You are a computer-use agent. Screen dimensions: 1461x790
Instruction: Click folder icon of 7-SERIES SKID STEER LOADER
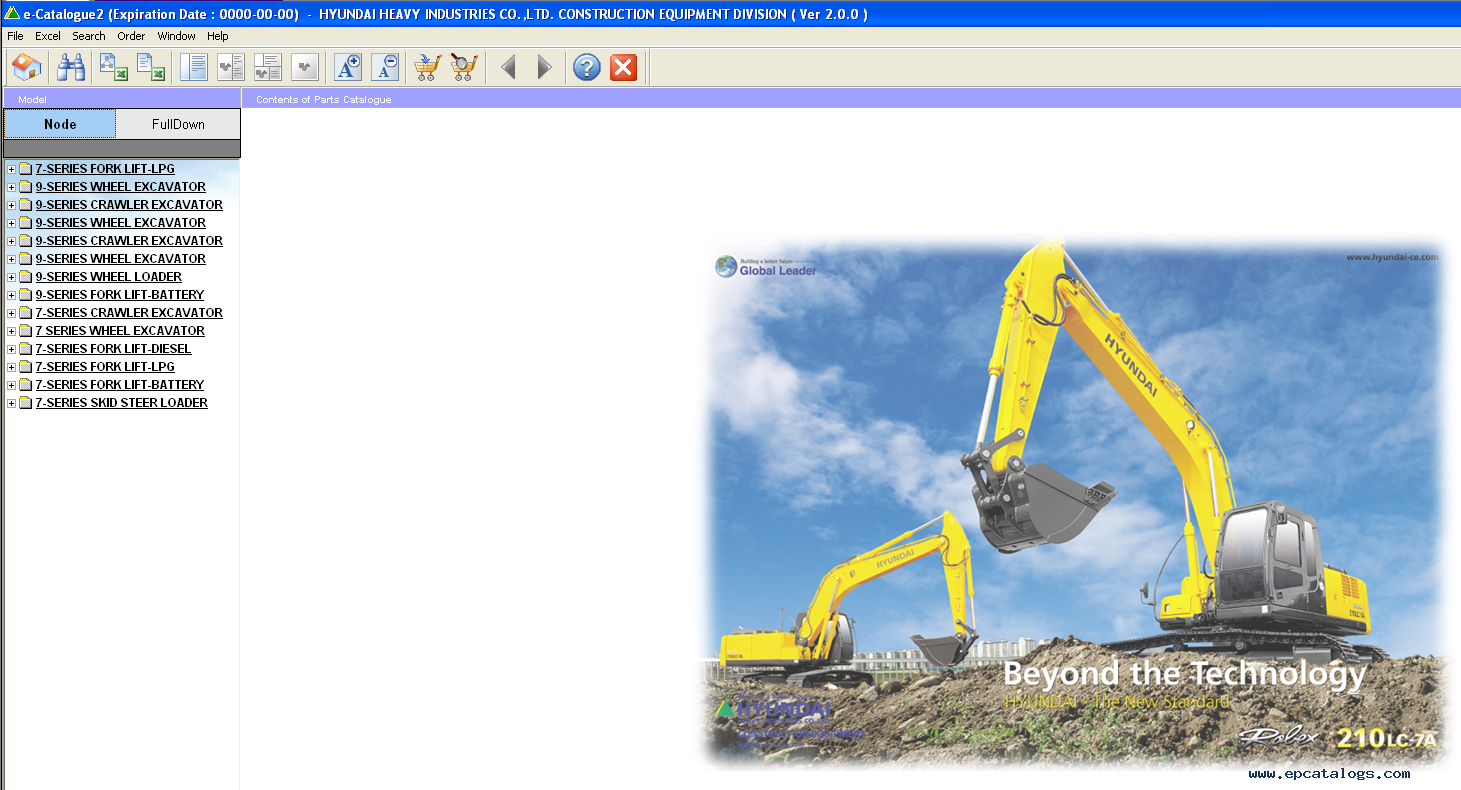26,403
